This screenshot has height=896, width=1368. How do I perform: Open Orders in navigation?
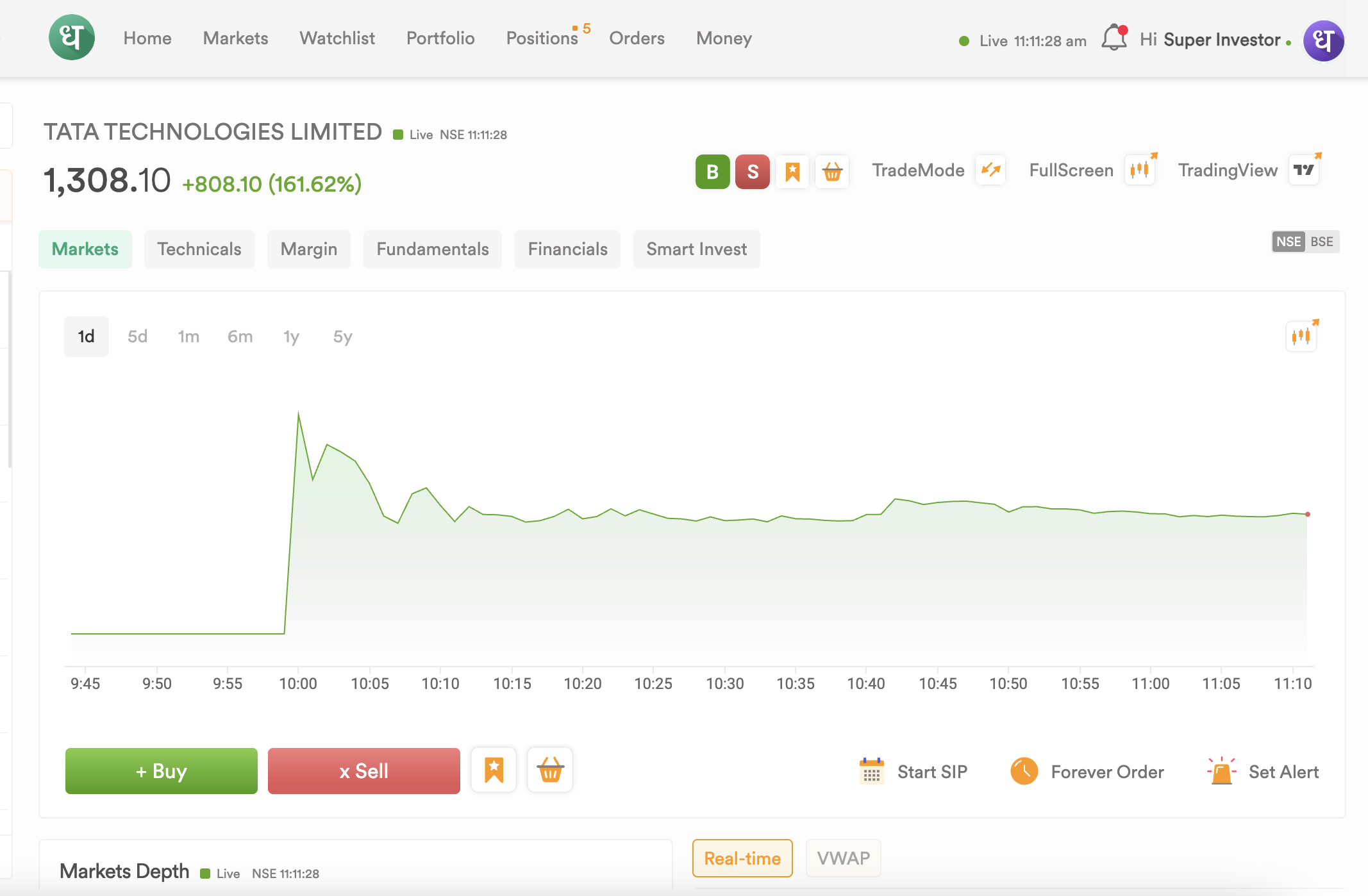(637, 38)
